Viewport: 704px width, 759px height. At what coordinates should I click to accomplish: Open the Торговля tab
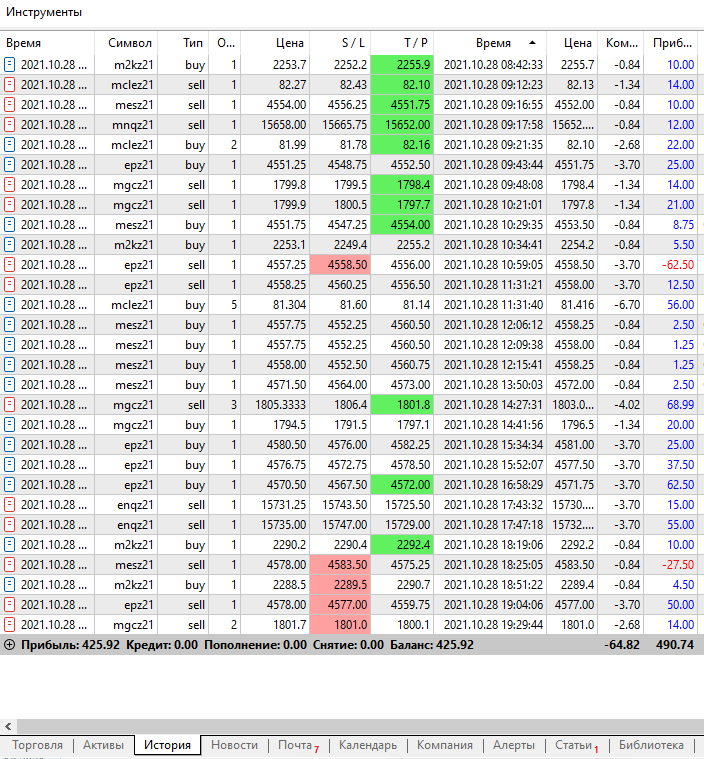click(x=37, y=745)
